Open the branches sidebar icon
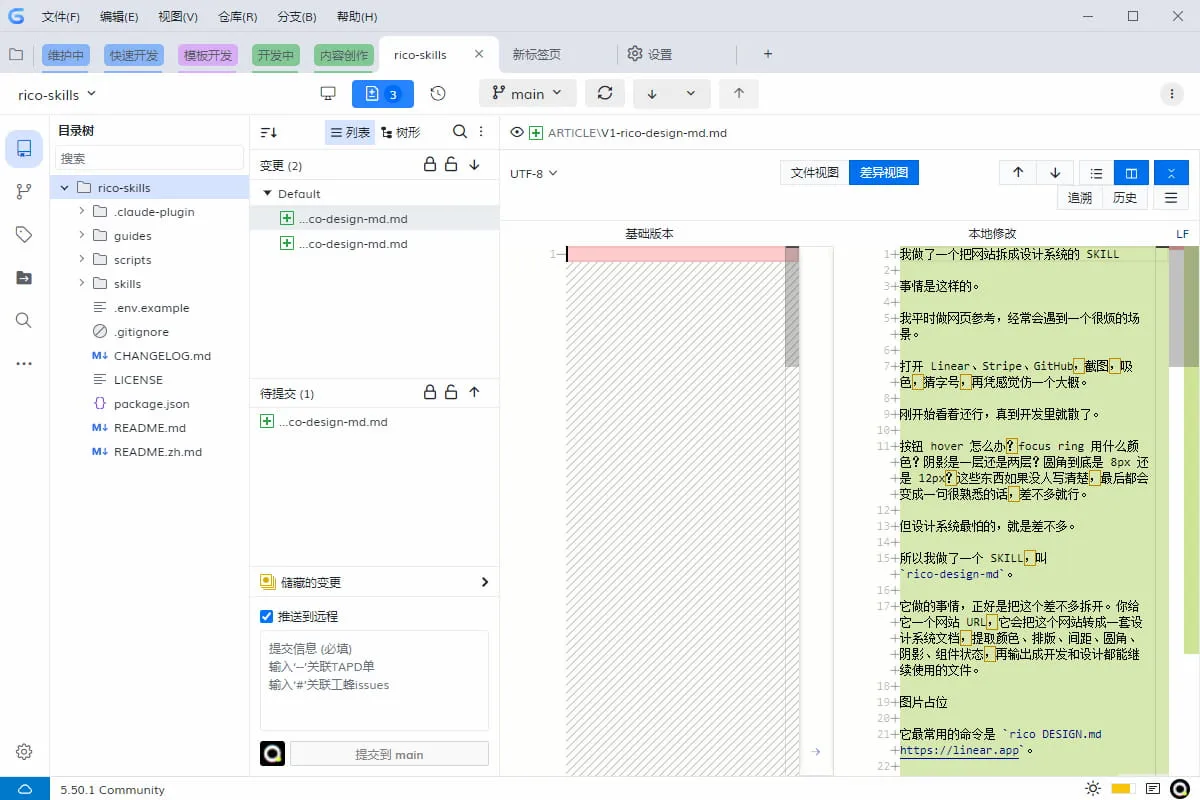 [24, 192]
